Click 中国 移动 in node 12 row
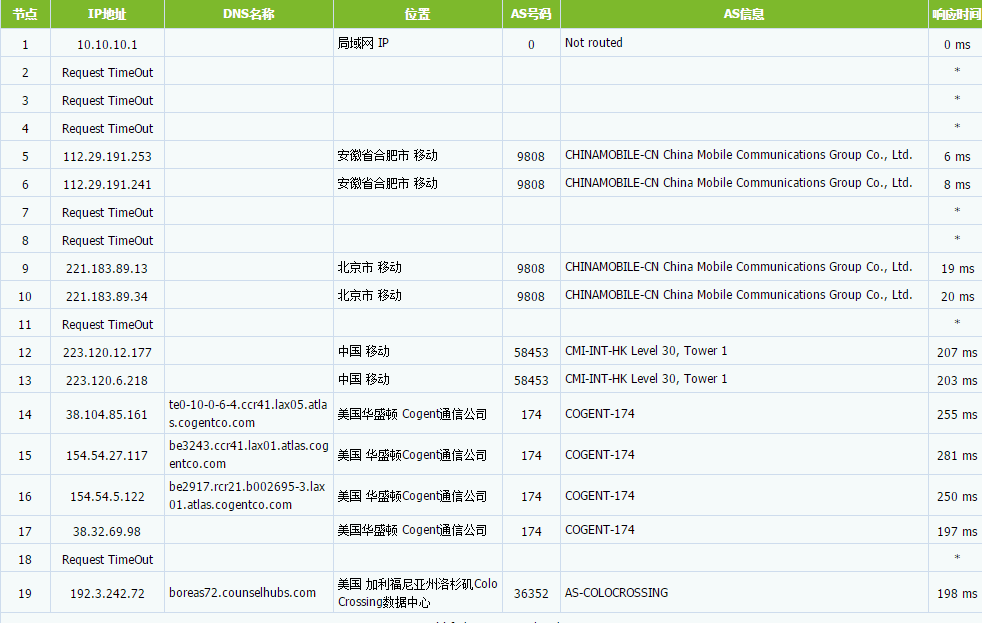Screen dimensions: 982x623 coord(364,351)
